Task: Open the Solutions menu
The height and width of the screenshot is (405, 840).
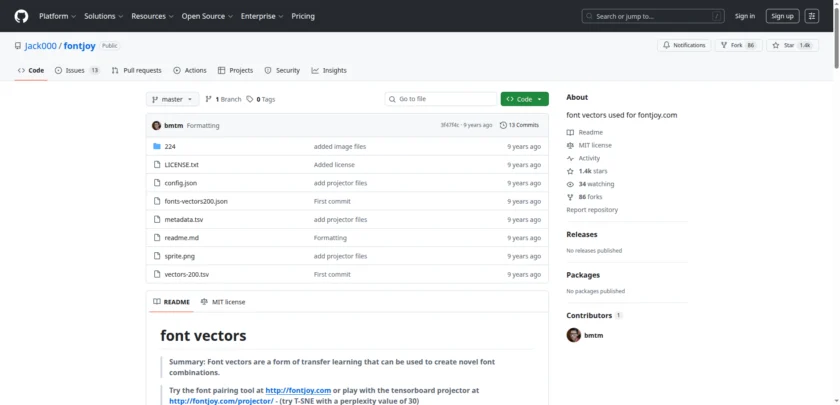Action: click(x=103, y=16)
